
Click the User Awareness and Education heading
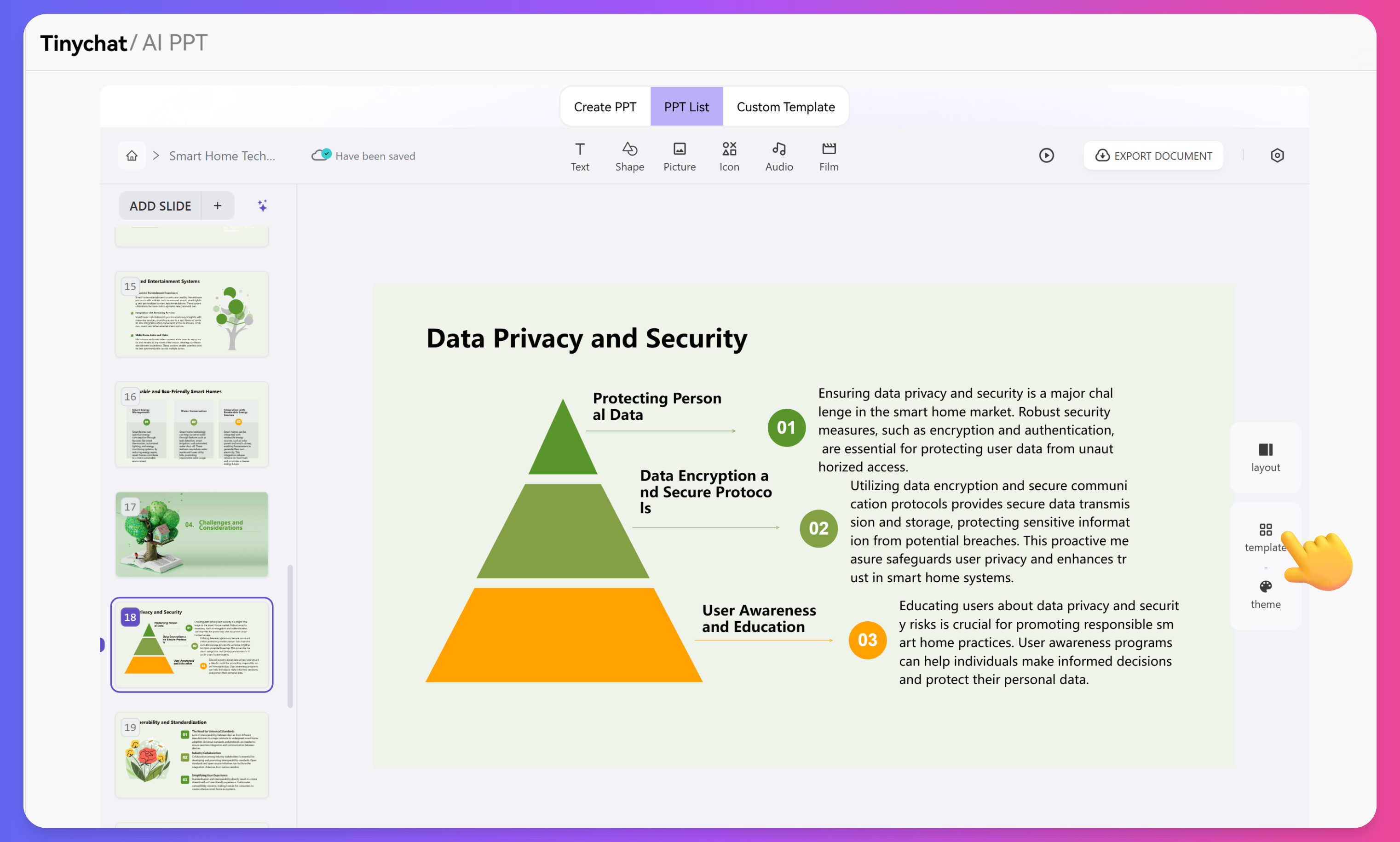(x=759, y=619)
